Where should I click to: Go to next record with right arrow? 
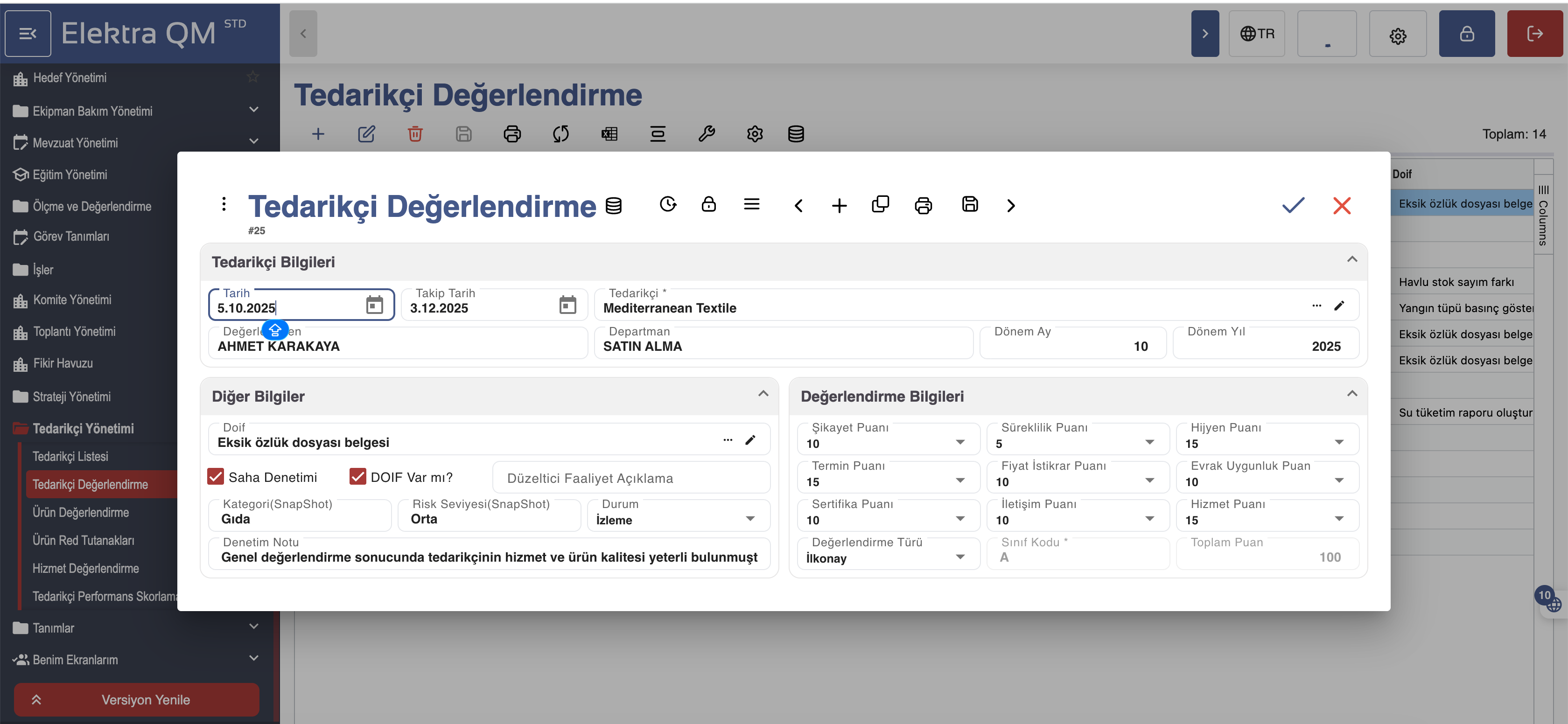1010,206
